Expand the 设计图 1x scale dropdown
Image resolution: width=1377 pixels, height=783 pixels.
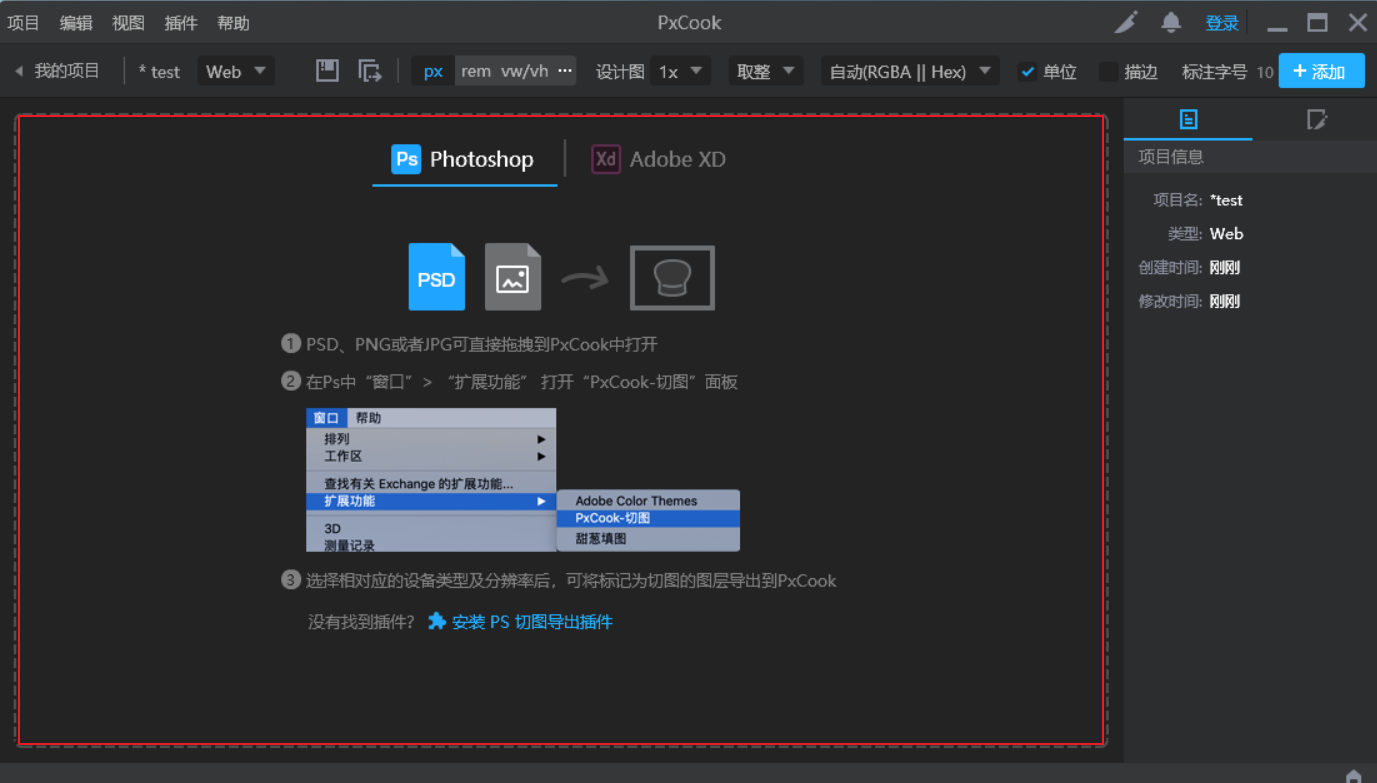point(680,71)
